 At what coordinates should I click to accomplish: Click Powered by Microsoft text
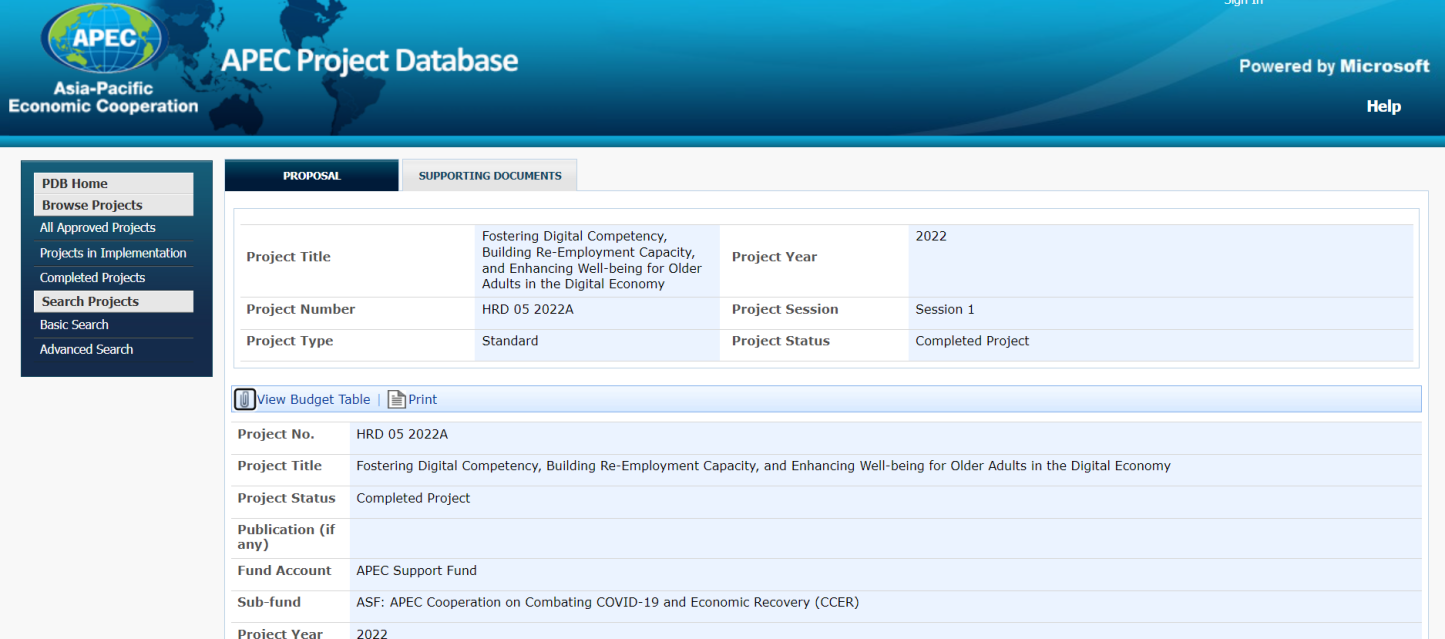click(x=1333, y=66)
